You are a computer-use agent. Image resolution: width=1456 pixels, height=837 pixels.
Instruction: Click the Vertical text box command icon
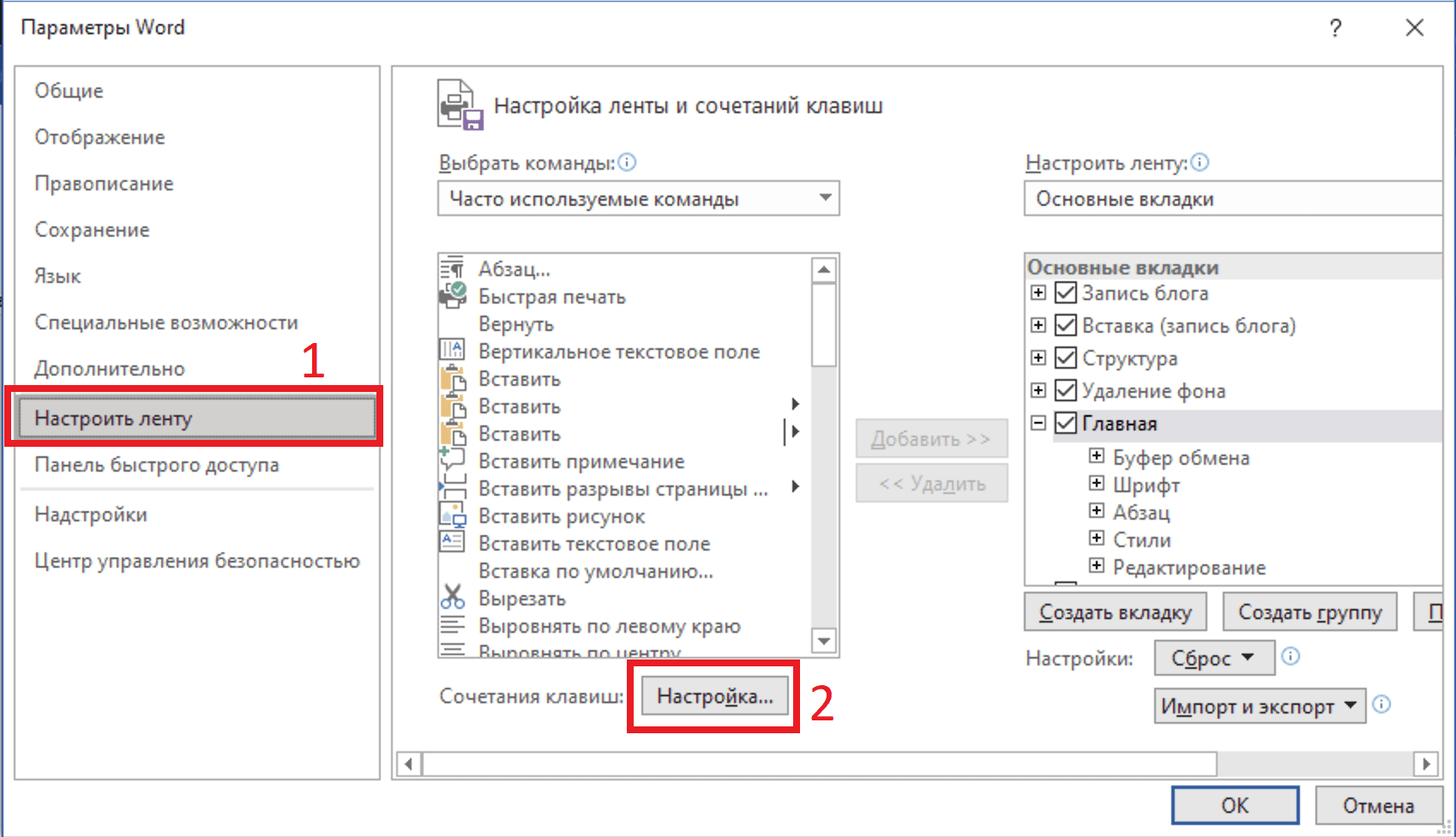tap(452, 351)
